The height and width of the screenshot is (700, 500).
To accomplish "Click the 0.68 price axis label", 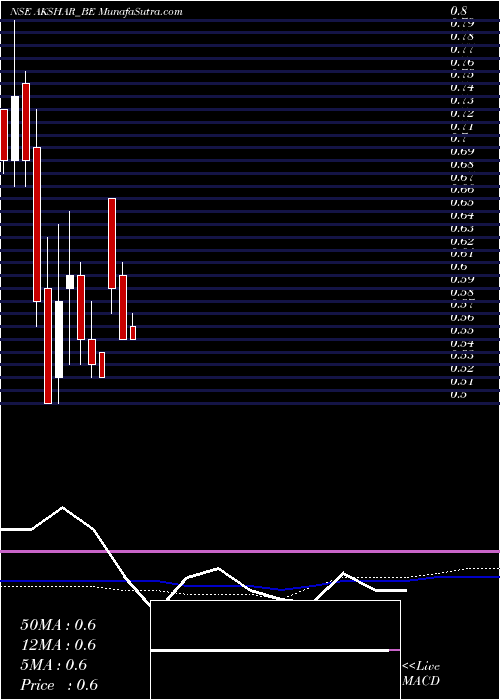I will (462, 164).
